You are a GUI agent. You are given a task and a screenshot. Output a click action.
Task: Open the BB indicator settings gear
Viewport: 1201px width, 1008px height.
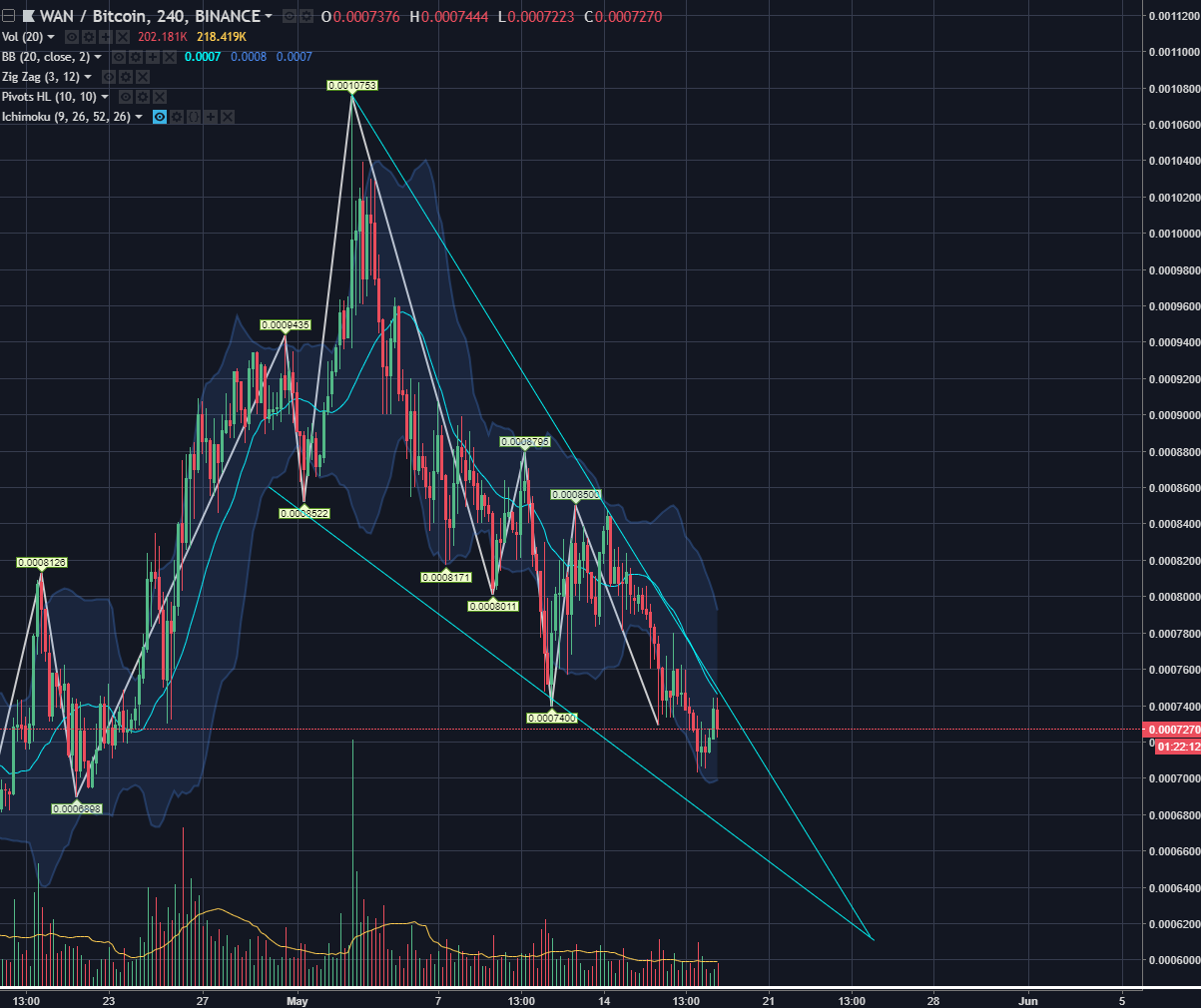coord(137,57)
